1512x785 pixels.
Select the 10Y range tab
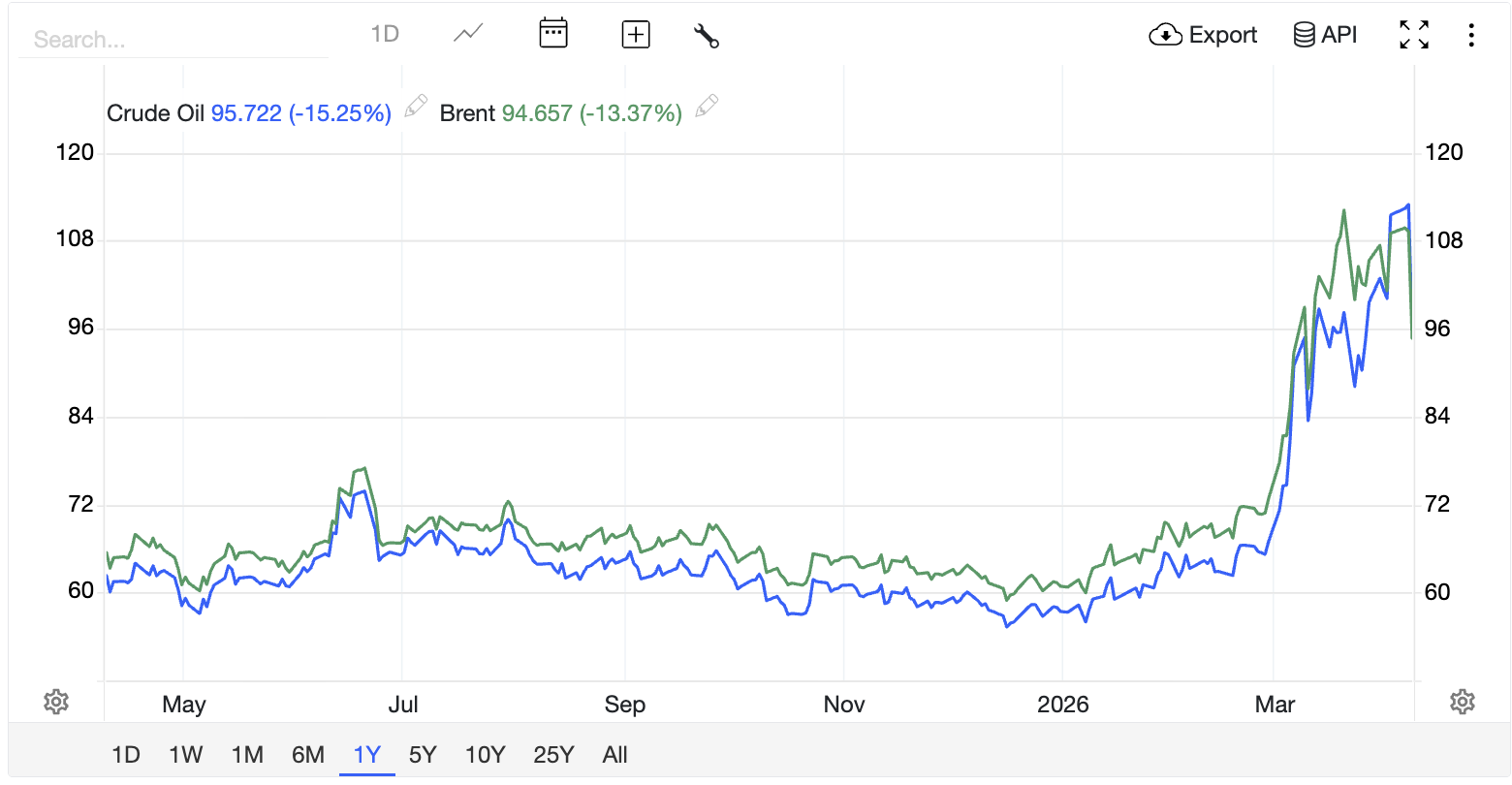[x=484, y=754]
